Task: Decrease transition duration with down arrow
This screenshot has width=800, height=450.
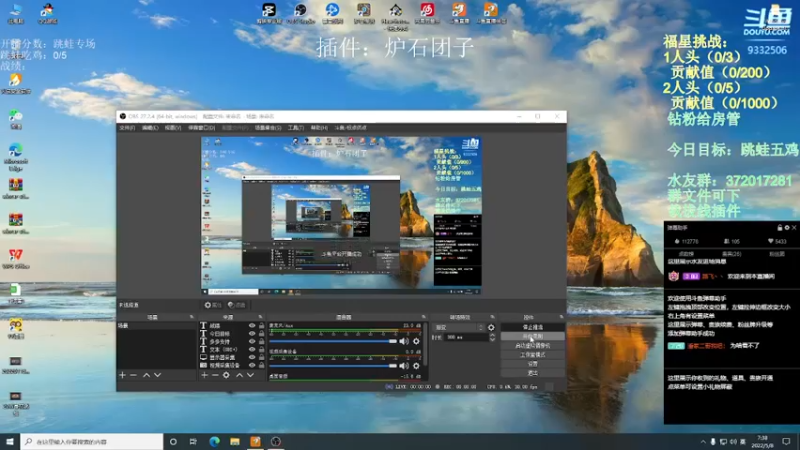Action: (492, 339)
